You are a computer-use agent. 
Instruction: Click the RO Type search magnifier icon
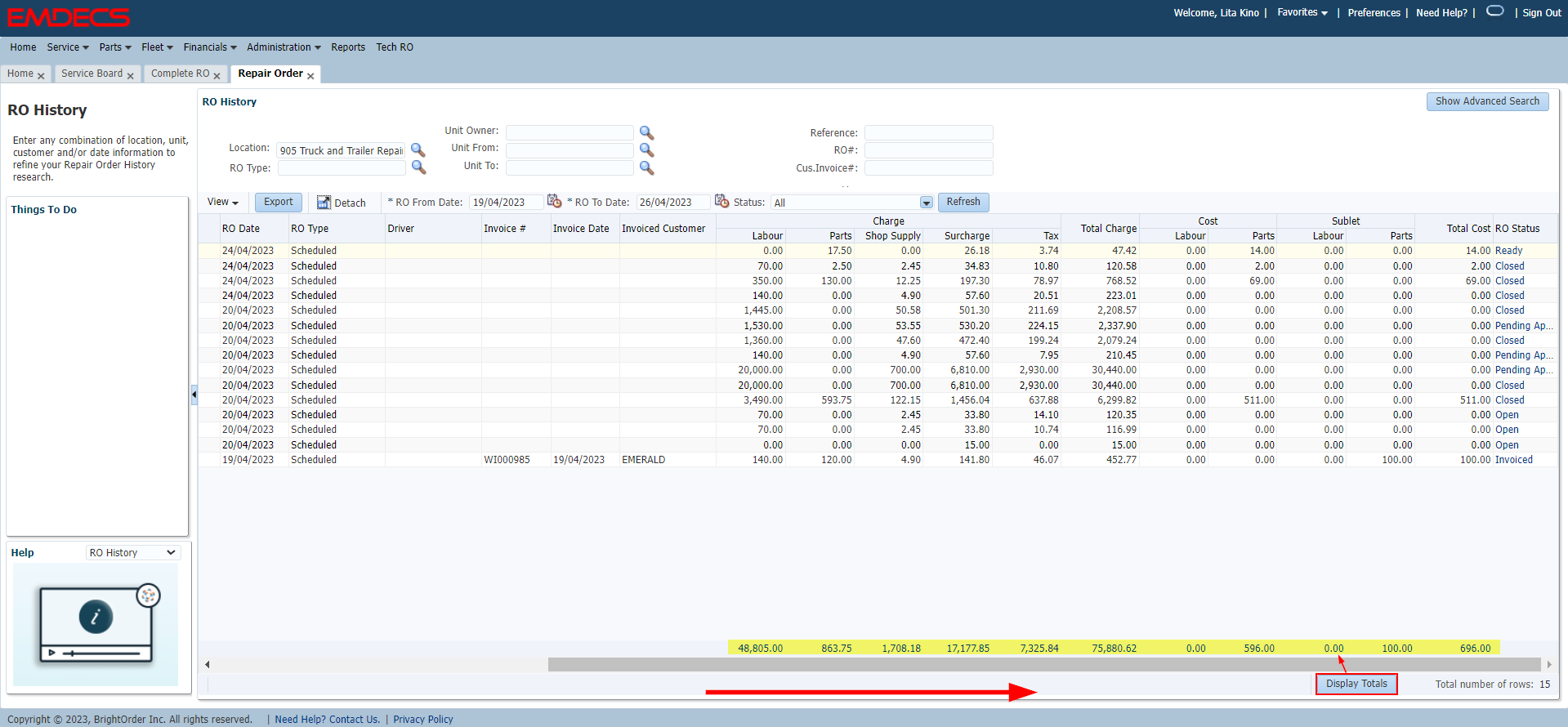tap(418, 167)
